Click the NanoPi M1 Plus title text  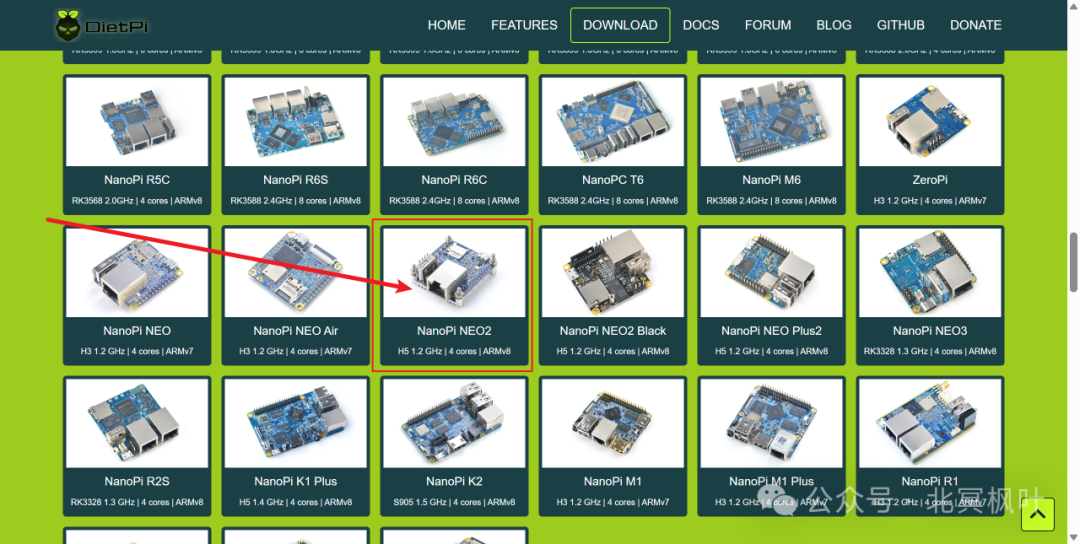click(771, 481)
